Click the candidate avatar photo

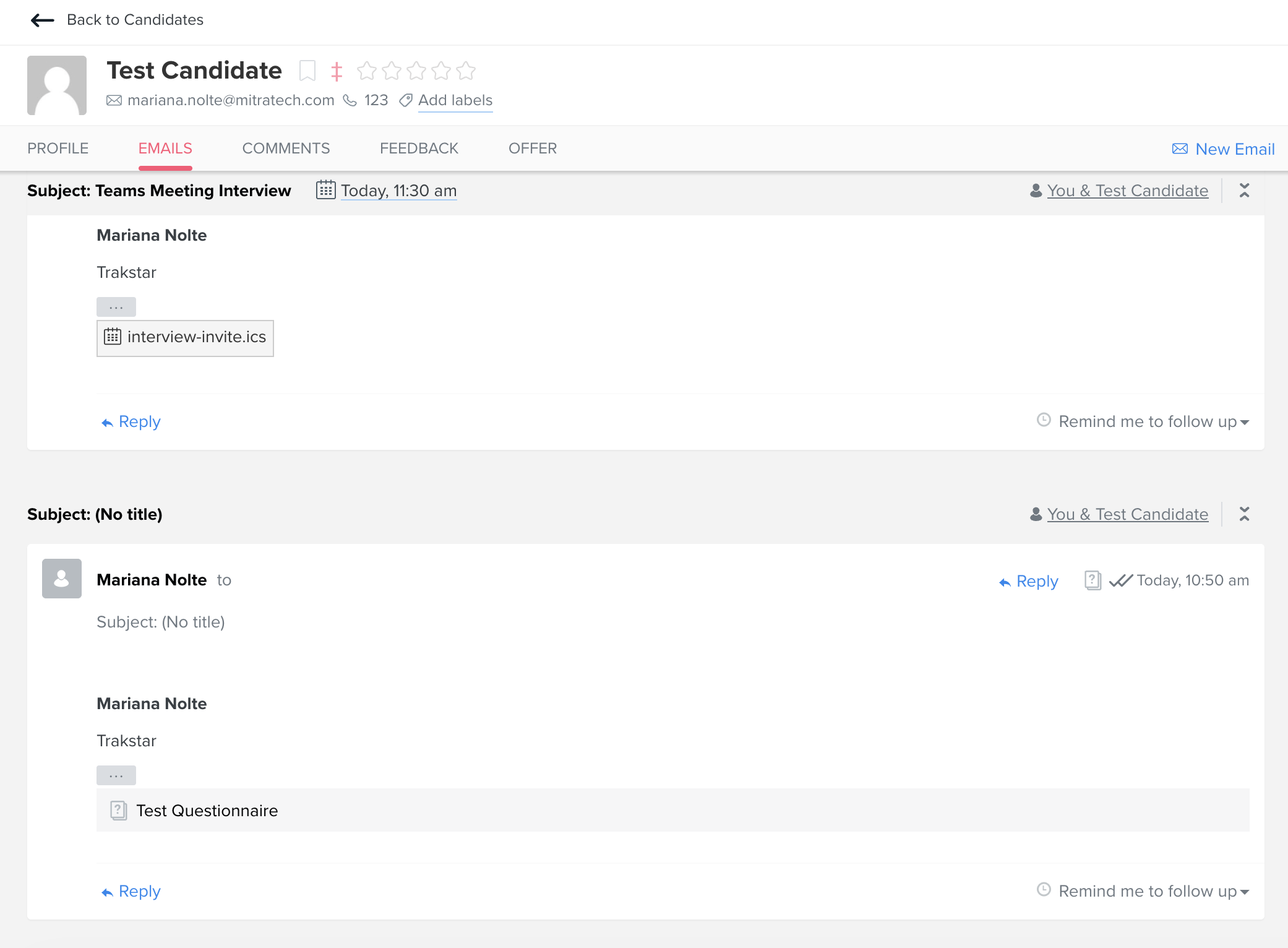point(57,85)
